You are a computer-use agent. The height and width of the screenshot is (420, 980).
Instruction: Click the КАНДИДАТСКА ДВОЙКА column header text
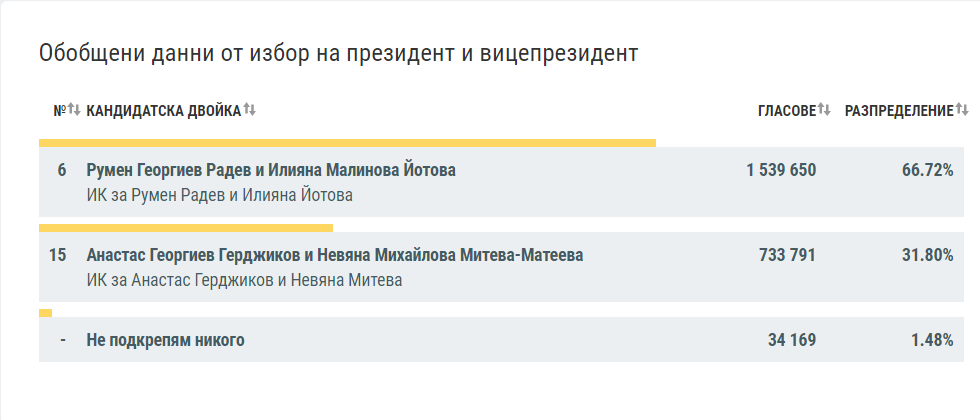164,111
